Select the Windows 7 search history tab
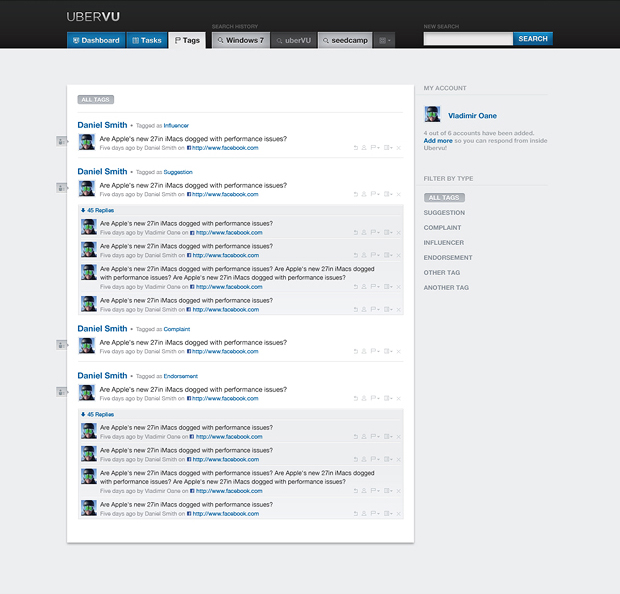 [240, 40]
